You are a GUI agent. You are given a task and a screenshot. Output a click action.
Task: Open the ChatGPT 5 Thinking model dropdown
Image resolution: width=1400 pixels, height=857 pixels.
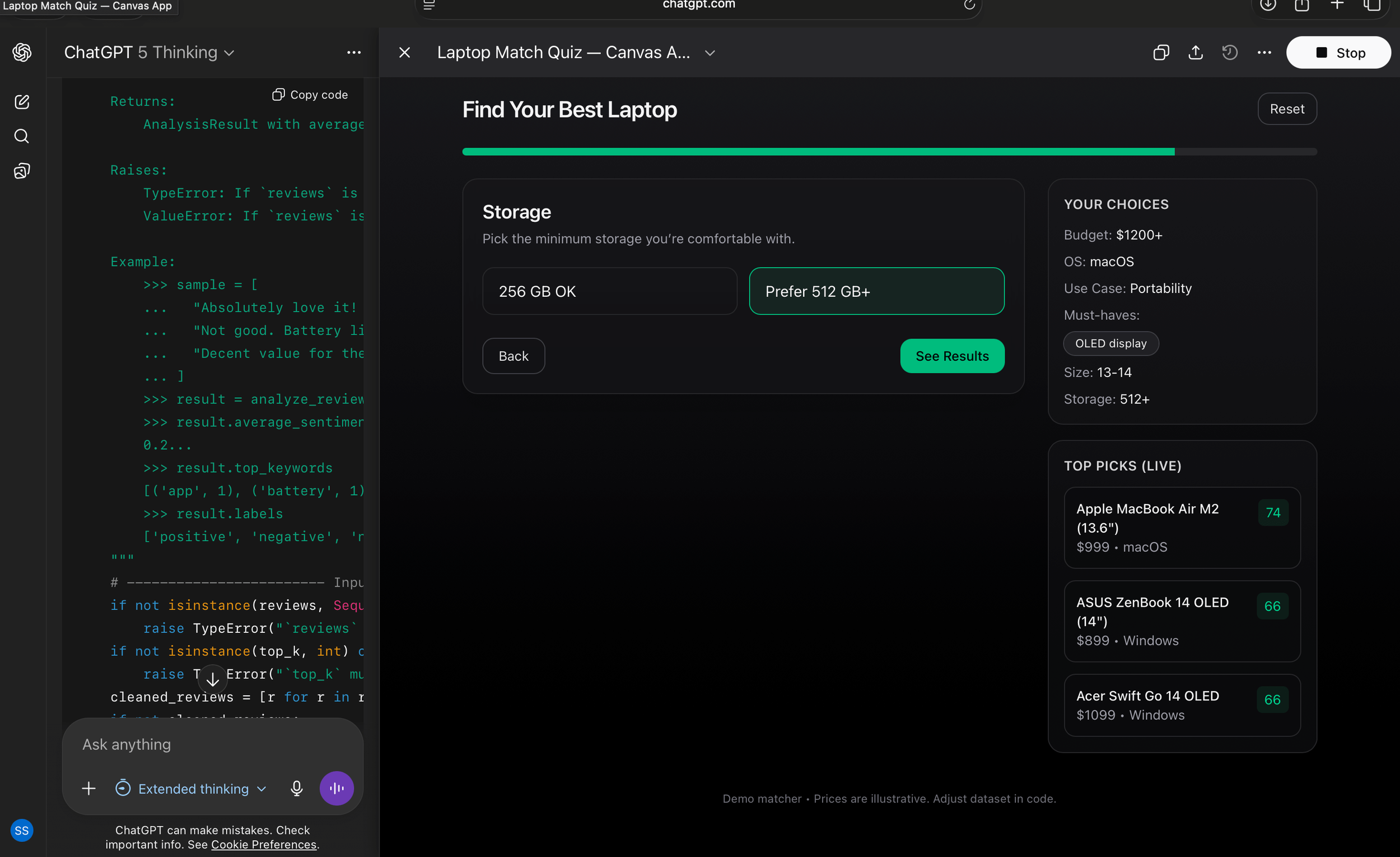point(149,53)
